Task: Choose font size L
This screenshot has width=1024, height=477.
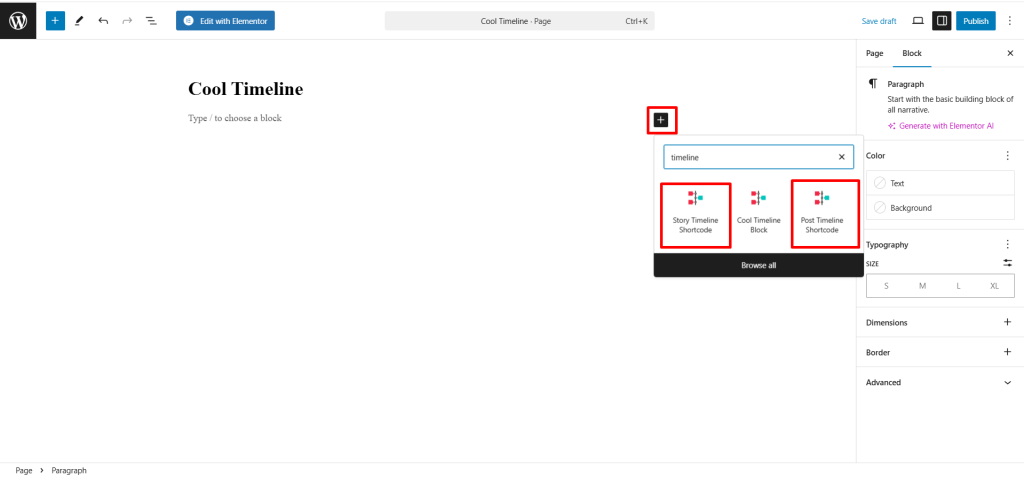Action: pos(958,286)
